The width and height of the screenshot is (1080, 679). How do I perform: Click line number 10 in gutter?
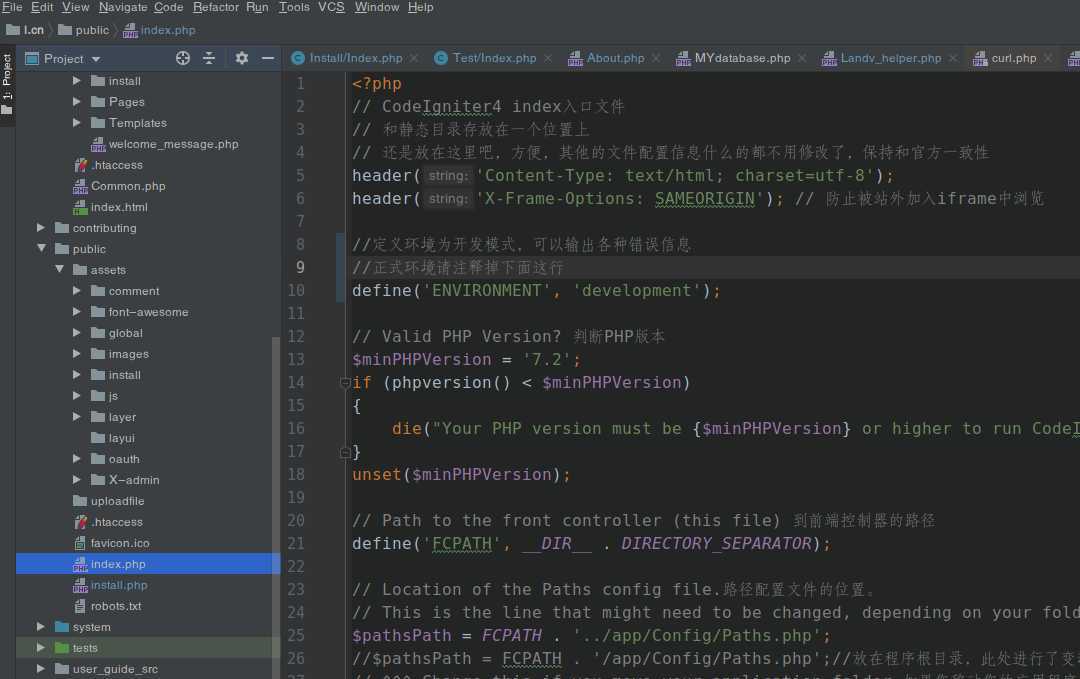pyautogui.click(x=296, y=291)
